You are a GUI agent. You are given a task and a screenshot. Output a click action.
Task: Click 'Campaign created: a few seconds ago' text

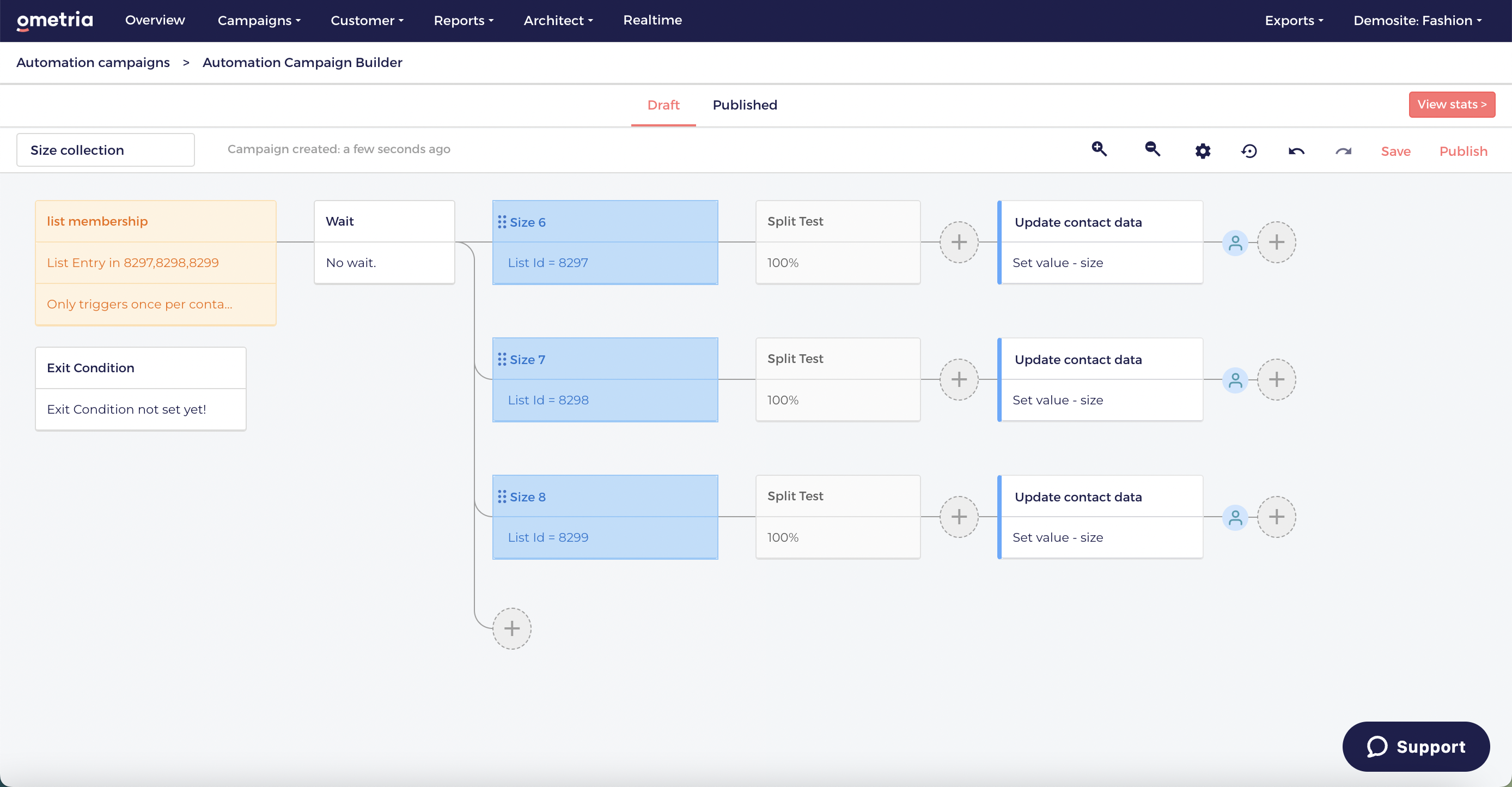click(339, 149)
